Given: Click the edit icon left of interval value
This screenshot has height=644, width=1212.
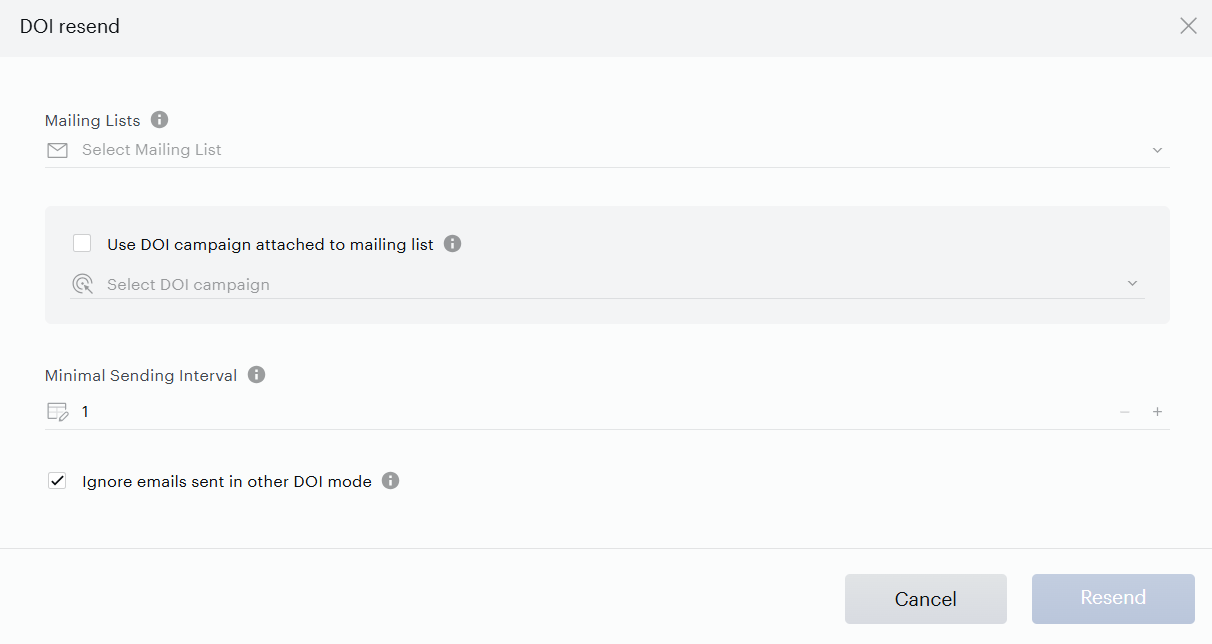Looking at the screenshot, I should coord(58,411).
